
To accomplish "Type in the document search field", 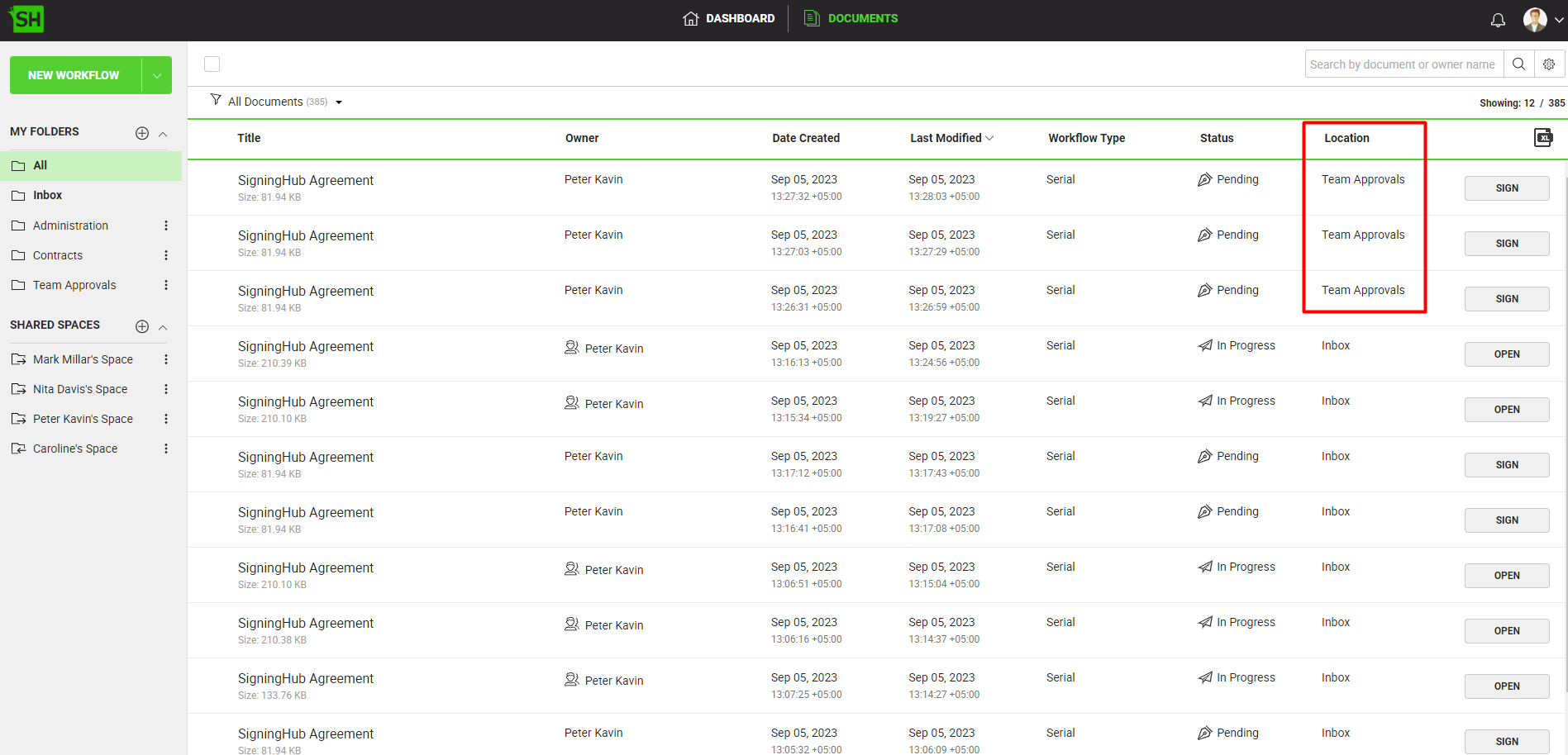I will 1403,64.
